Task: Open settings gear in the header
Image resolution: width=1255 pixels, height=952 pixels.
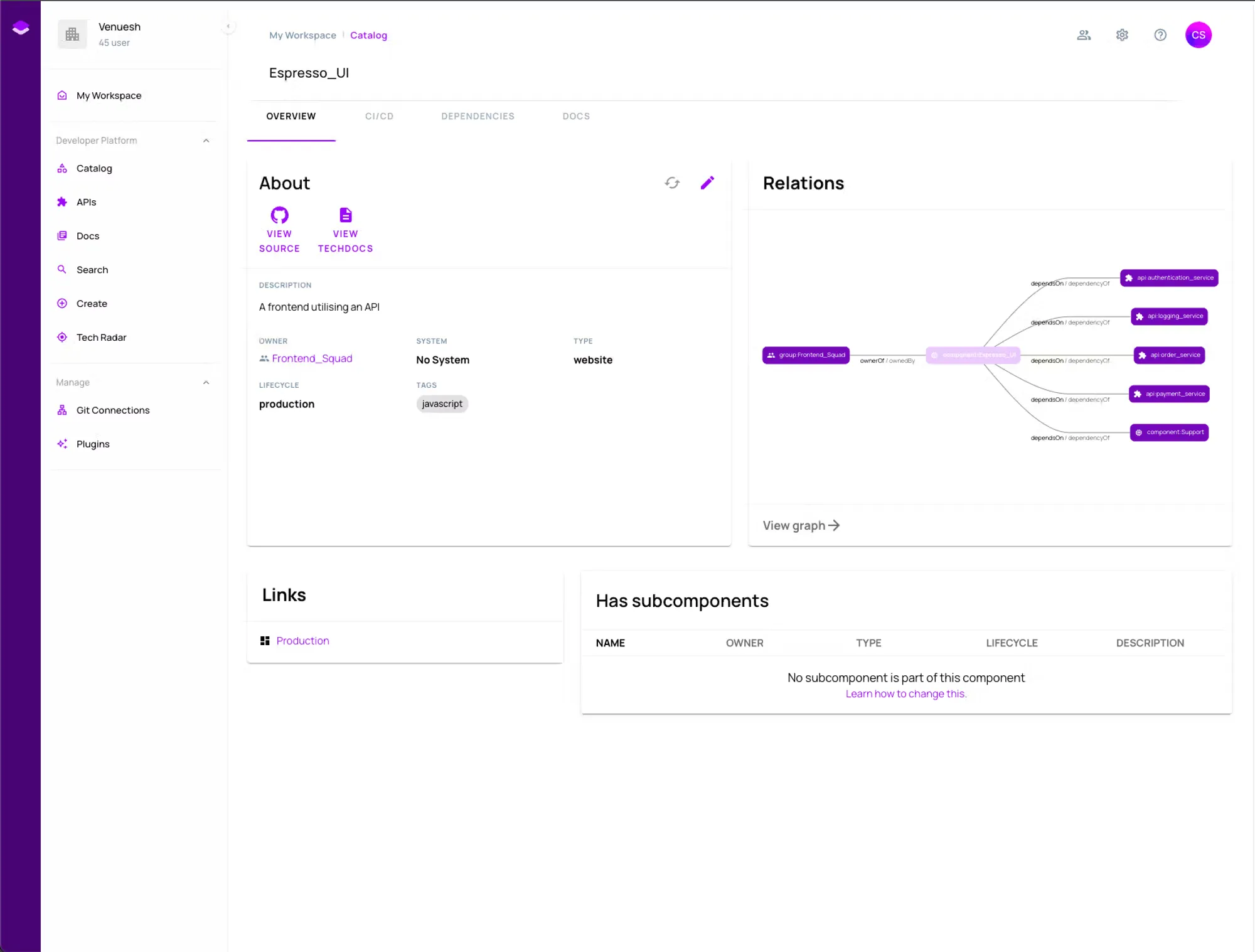Action: pos(1122,35)
